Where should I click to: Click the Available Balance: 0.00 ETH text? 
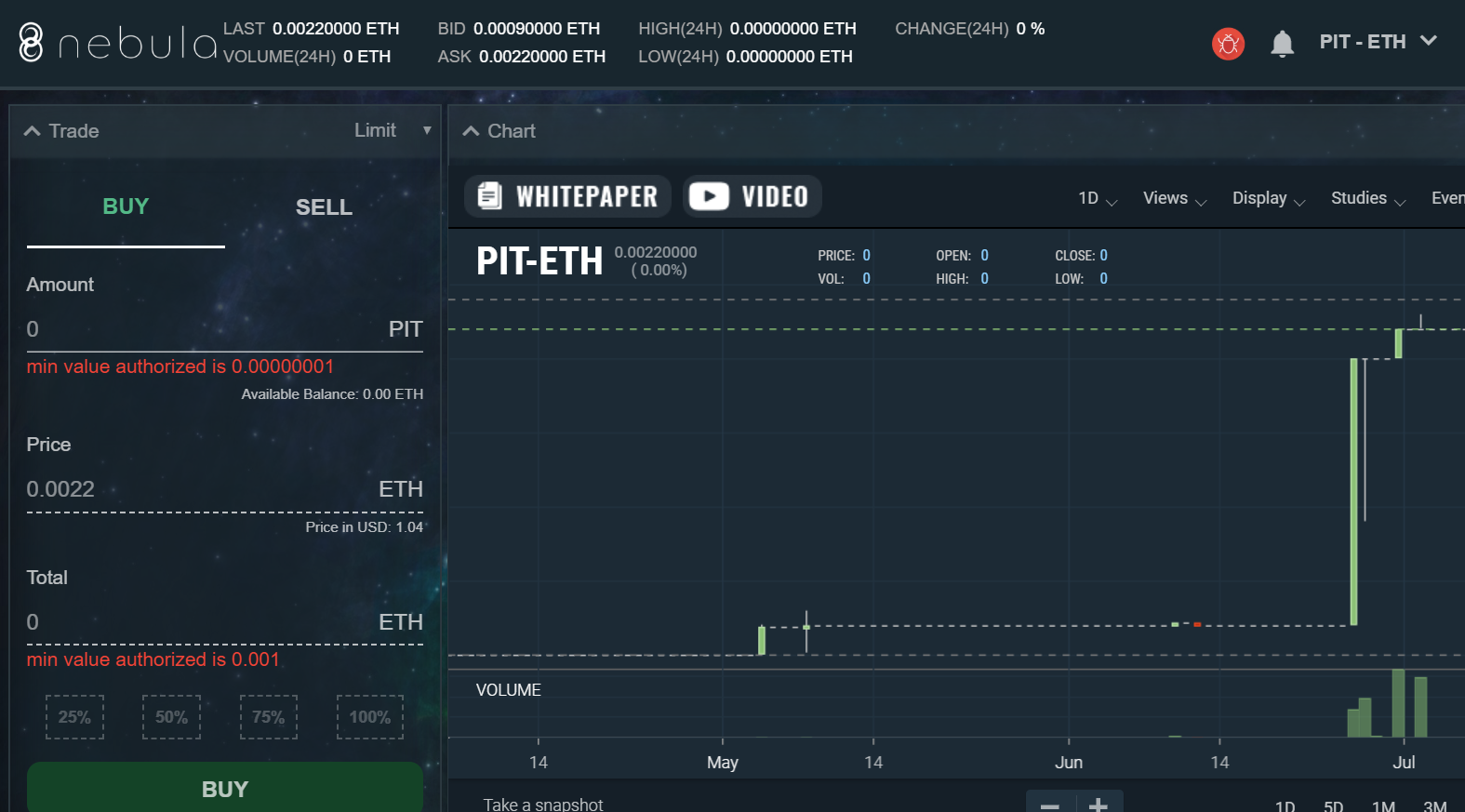[x=332, y=394]
